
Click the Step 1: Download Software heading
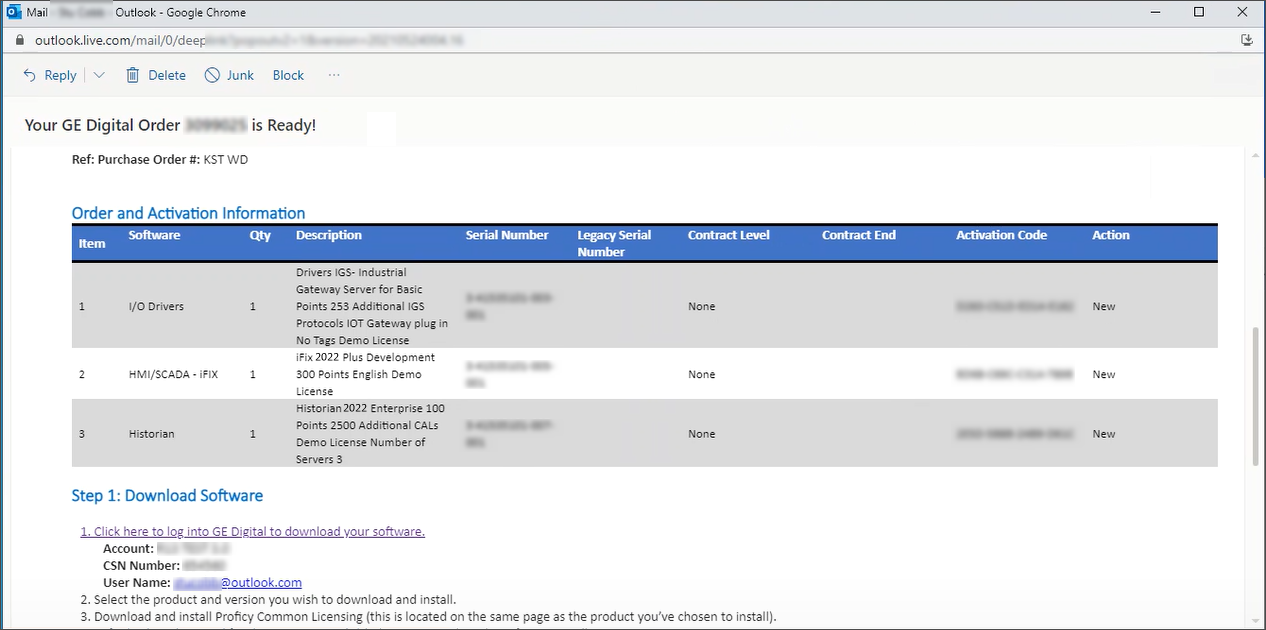tap(167, 495)
